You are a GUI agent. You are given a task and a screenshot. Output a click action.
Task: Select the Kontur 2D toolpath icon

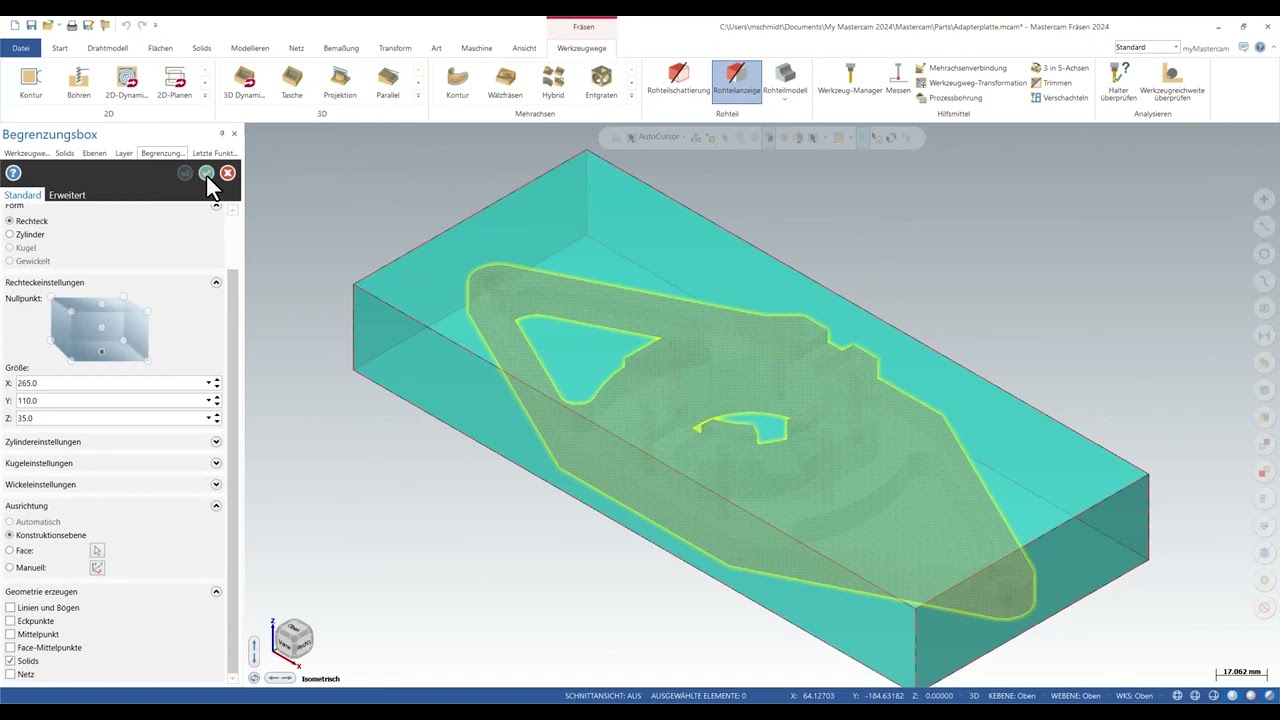(30, 82)
